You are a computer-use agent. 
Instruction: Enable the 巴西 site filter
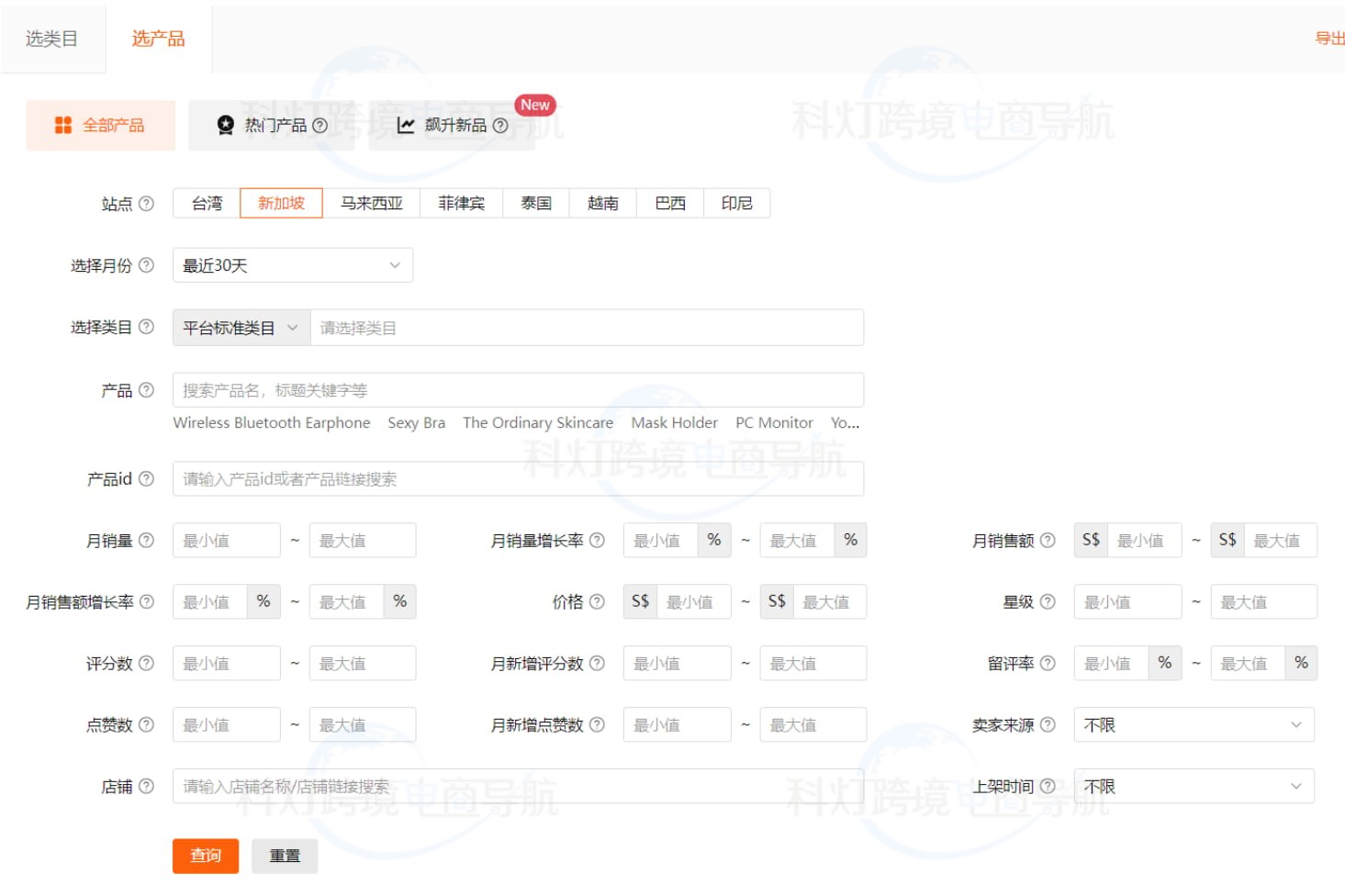pyautogui.click(x=669, y=203)
